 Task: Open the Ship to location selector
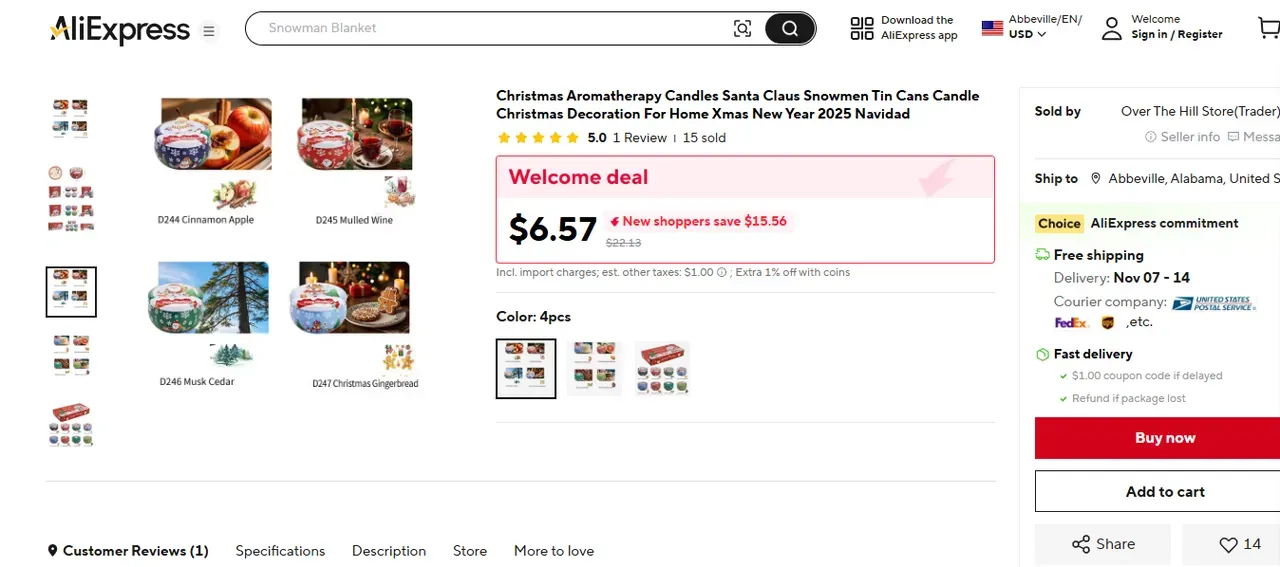click(1180, 179)
